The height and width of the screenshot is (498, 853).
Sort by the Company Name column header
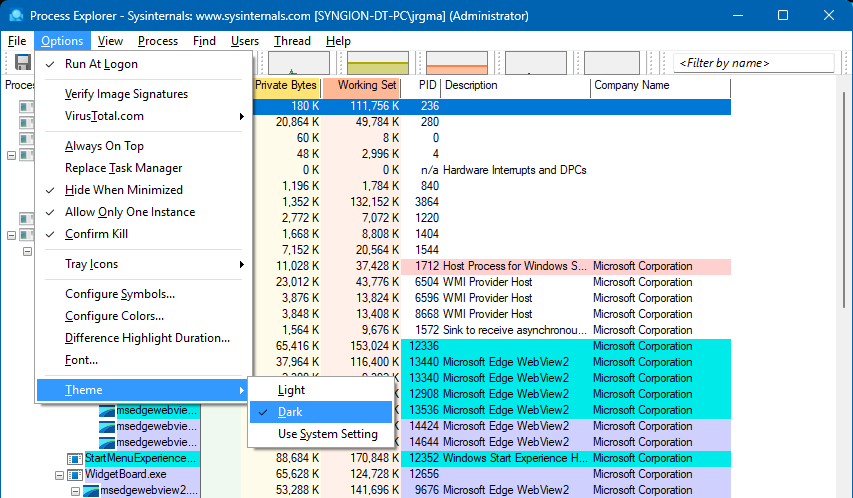pos(660,86)
